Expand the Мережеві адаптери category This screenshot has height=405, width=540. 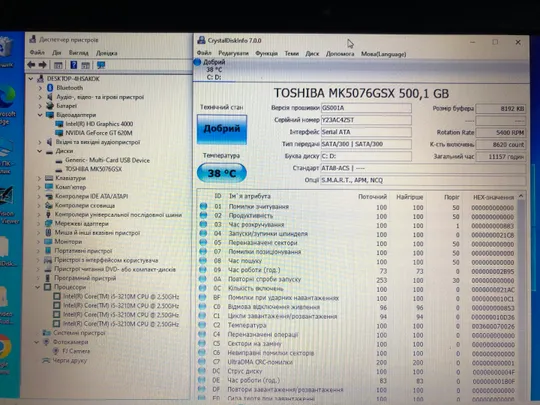click(39, 224)
